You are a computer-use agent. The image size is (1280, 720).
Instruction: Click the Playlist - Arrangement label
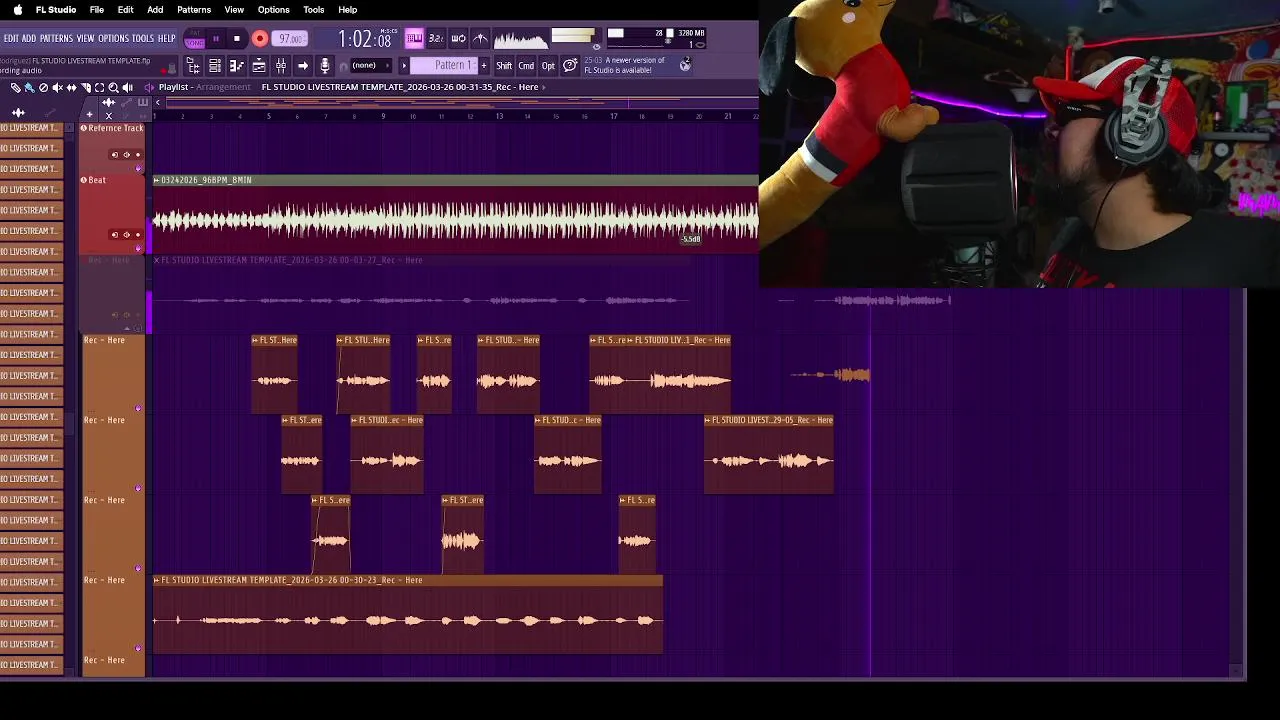click(x=204, y=87)
